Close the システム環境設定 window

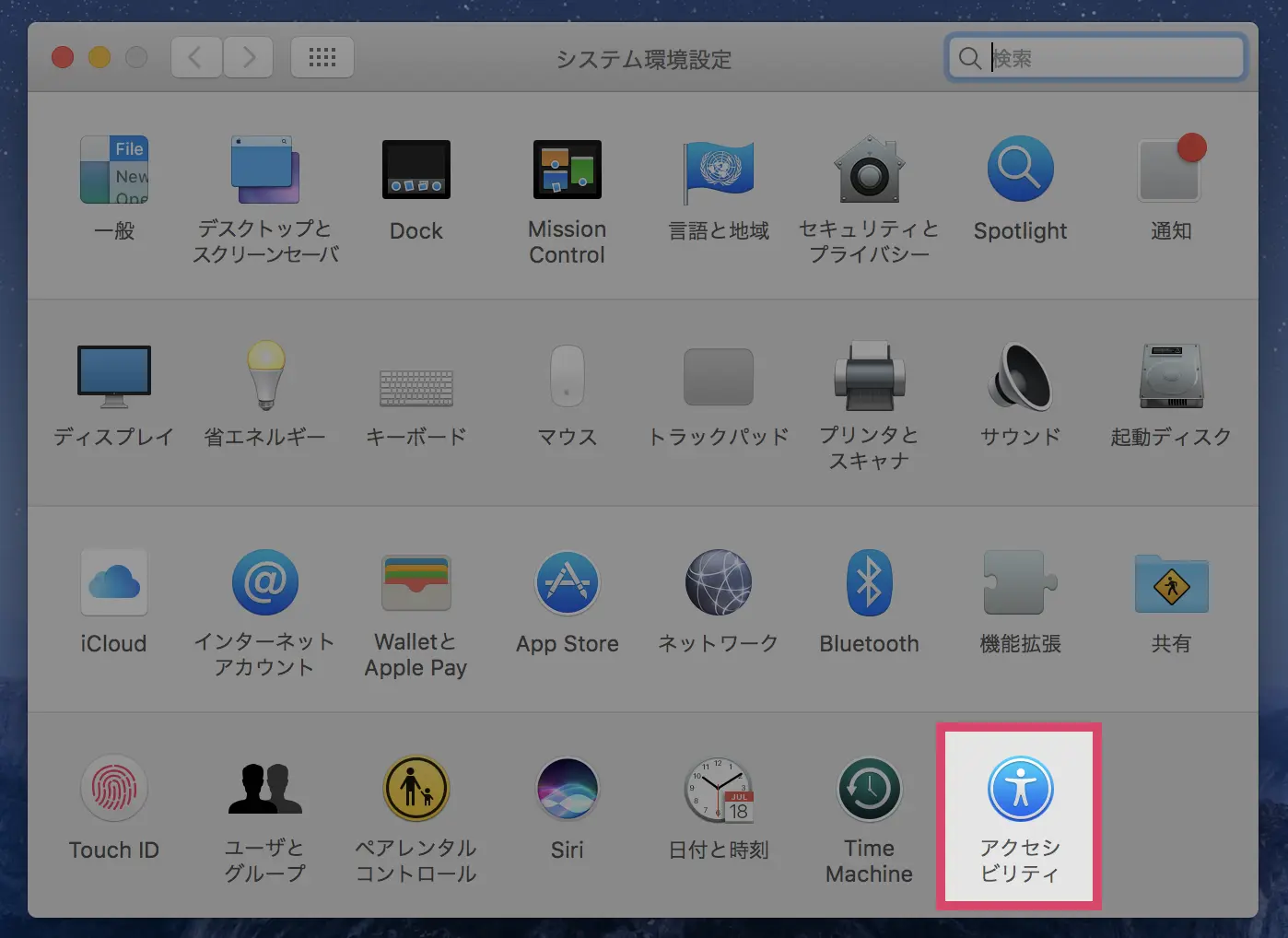tap(63, 58)
